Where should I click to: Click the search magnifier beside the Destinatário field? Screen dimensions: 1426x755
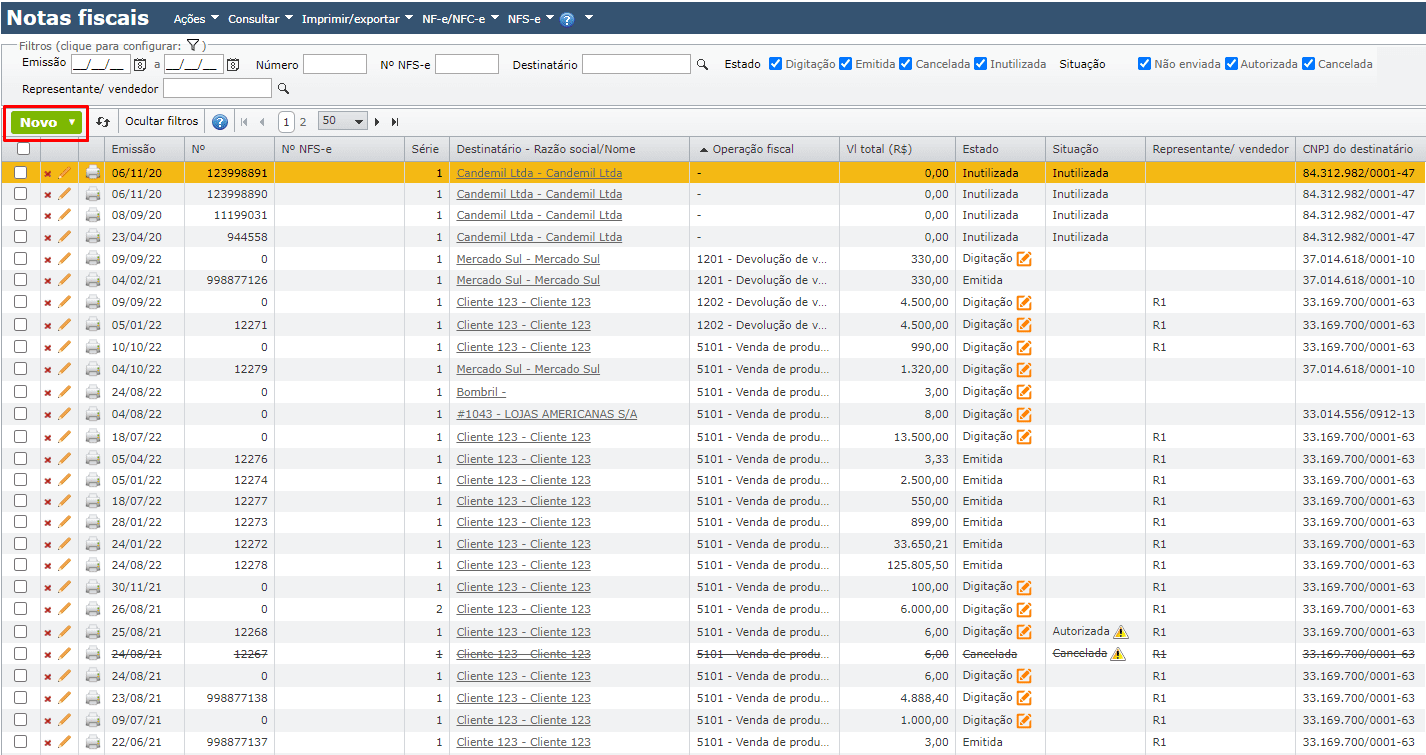(702, 64)
